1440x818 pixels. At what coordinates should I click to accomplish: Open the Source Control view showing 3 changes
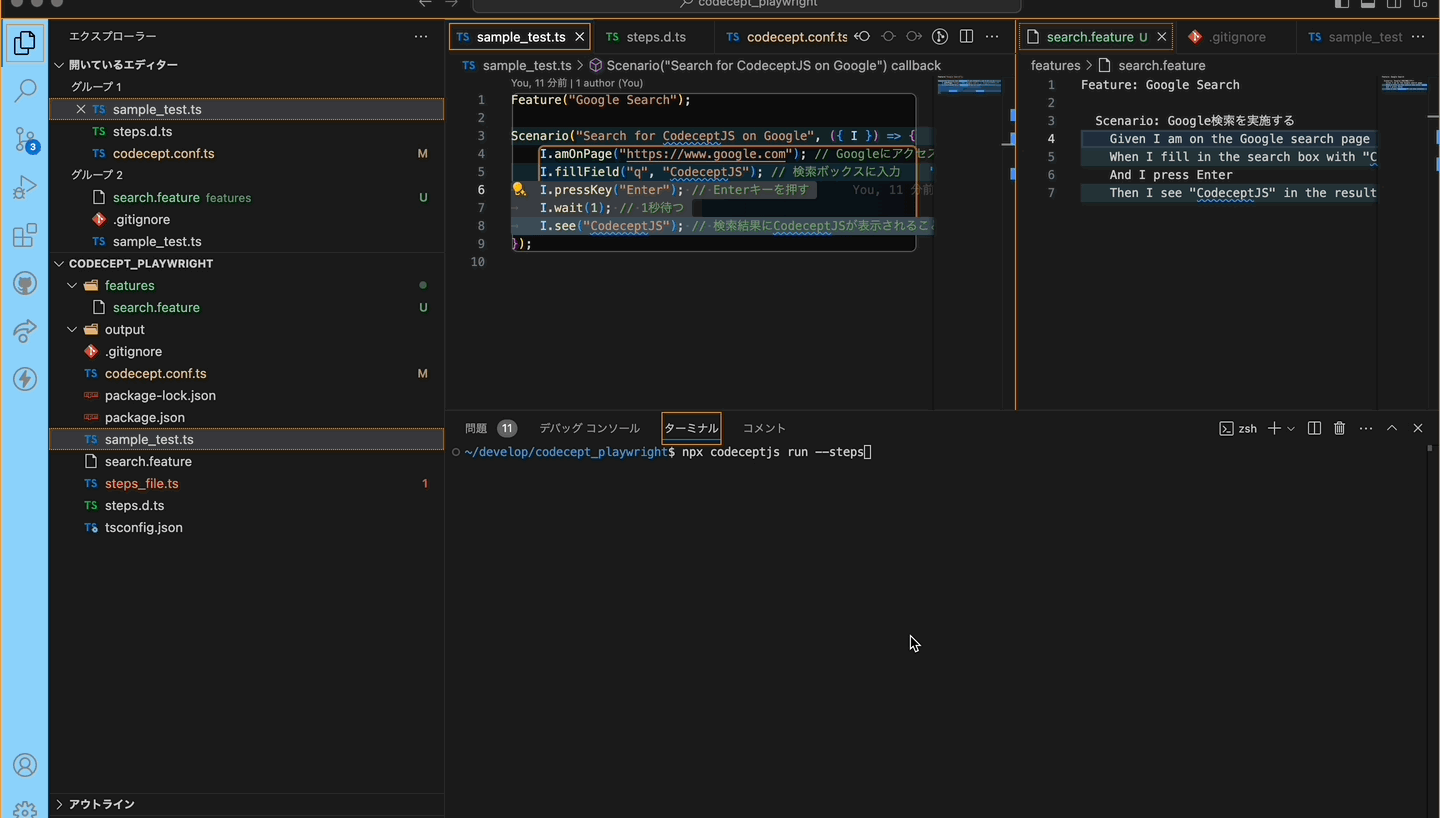[x=24, y=140]
